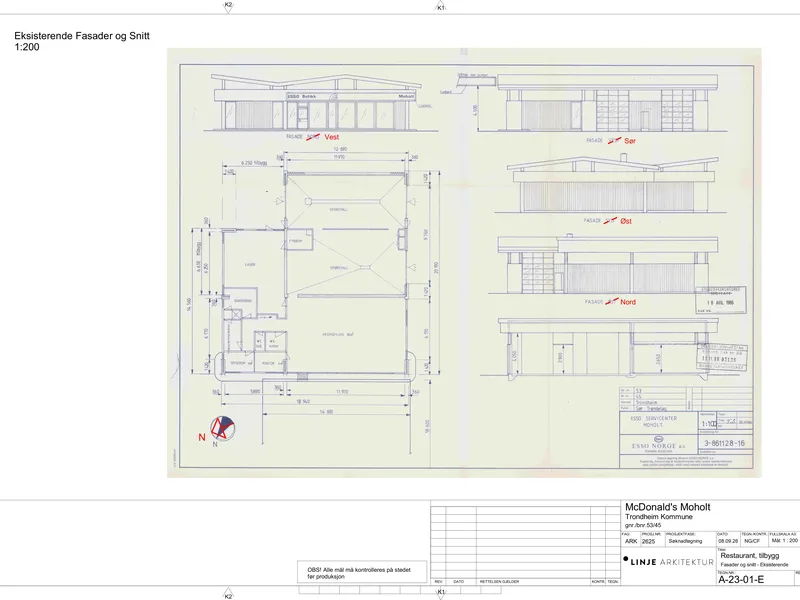
Task: Click the red "Vest" facade label
Action: [x=332, y=137]
